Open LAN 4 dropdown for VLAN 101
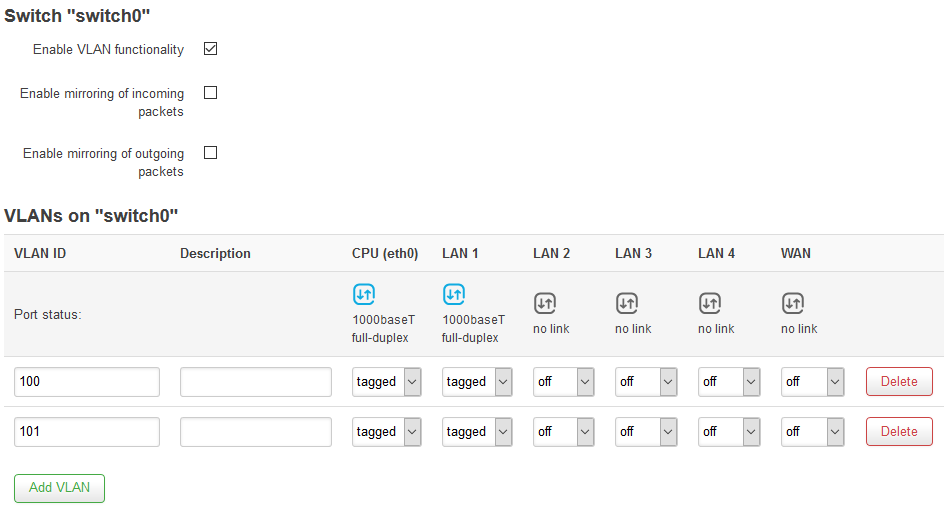This screenshot has width=951, height=511. [x=728, y=432]
